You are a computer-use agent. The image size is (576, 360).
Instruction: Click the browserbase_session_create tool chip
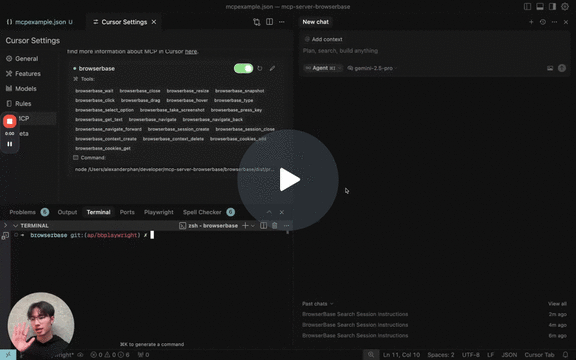[x=179, y=129]
